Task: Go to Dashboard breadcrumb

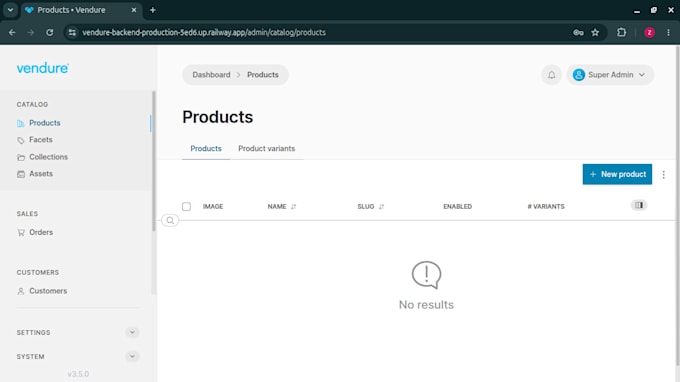Action: tap(211, 75)
